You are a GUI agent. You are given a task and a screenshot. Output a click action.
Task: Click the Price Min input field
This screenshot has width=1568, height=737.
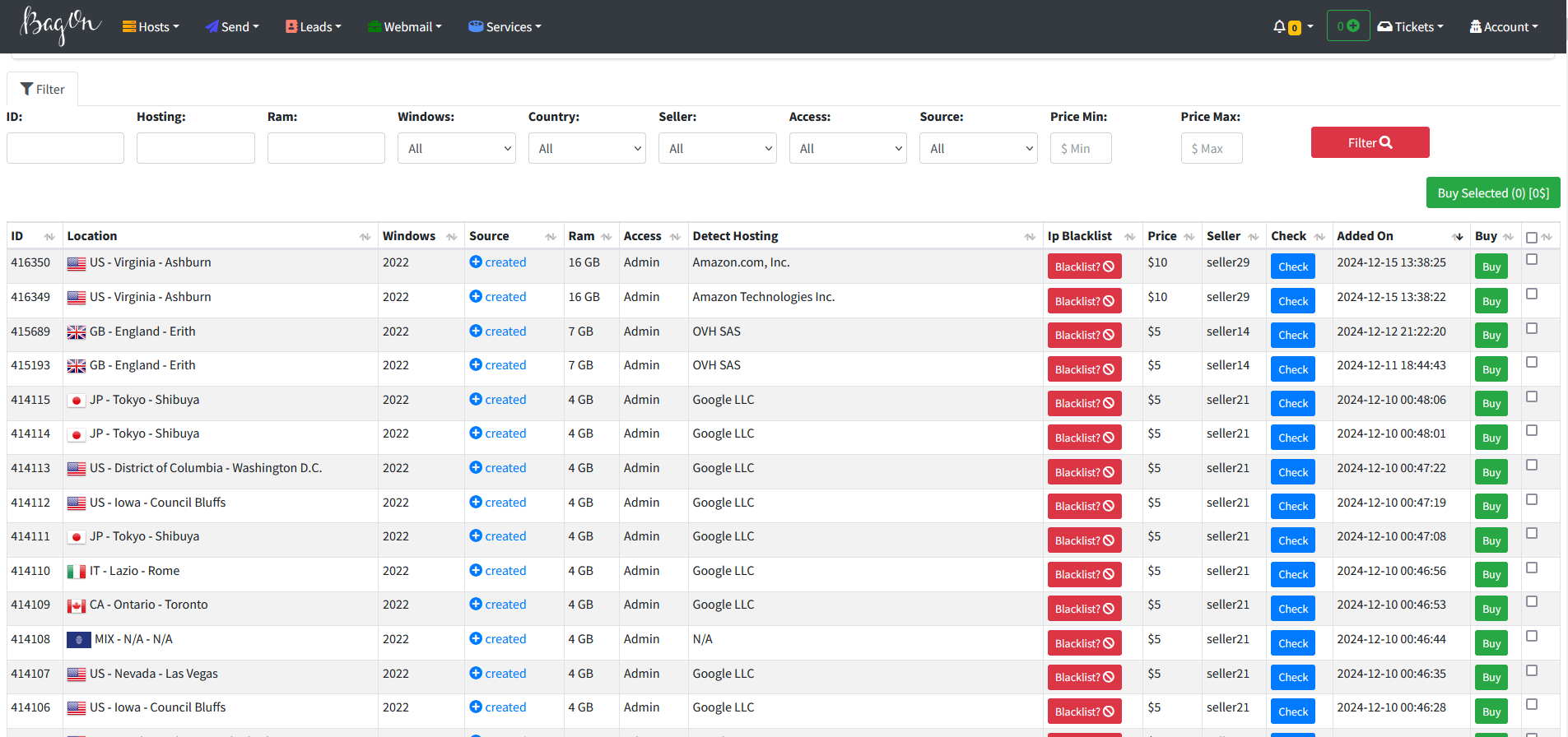coord(1081,148)
